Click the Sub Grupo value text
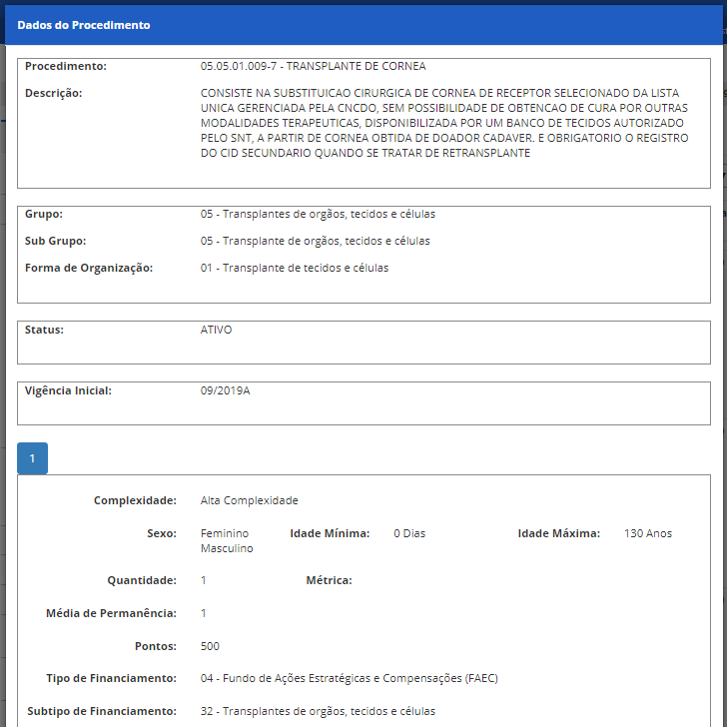 (314, 241)
